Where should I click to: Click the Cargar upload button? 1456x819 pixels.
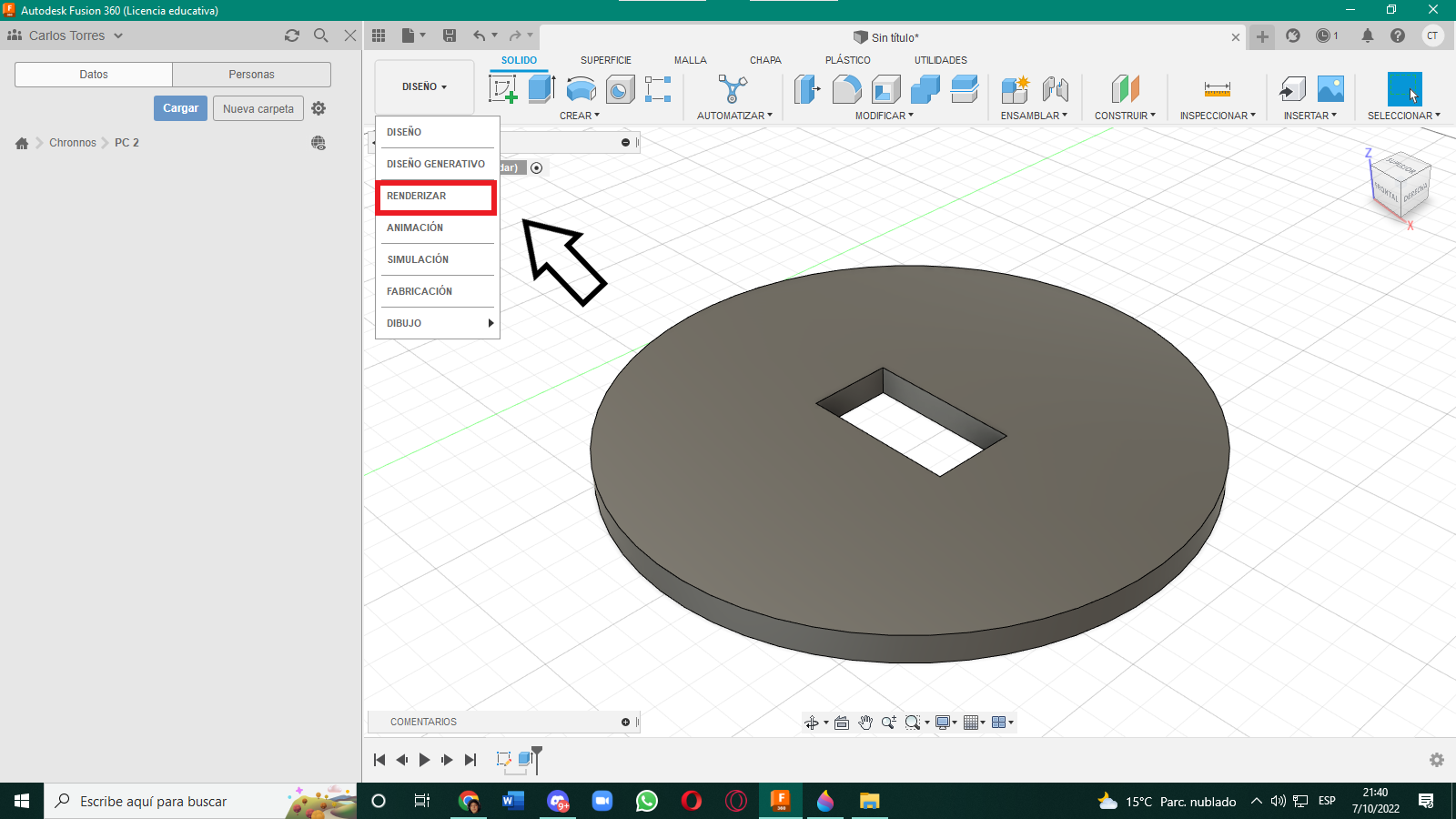pos(180,108)
